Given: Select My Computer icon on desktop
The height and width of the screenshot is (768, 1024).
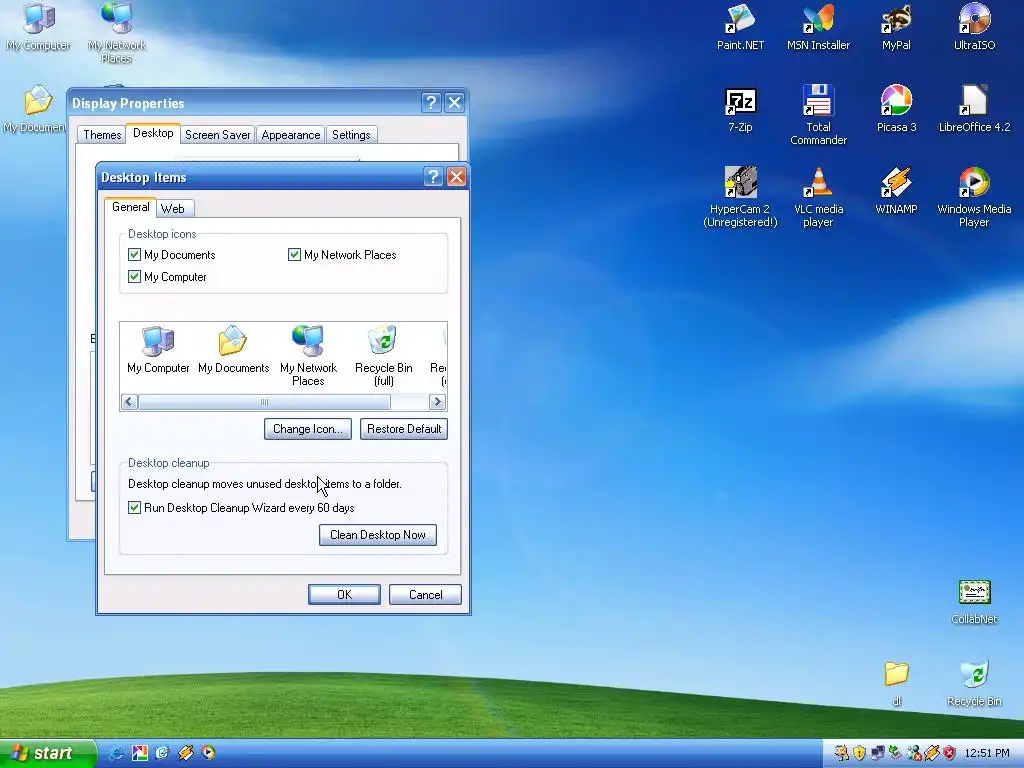Looking at the screenshot, I should pos(39,27).
